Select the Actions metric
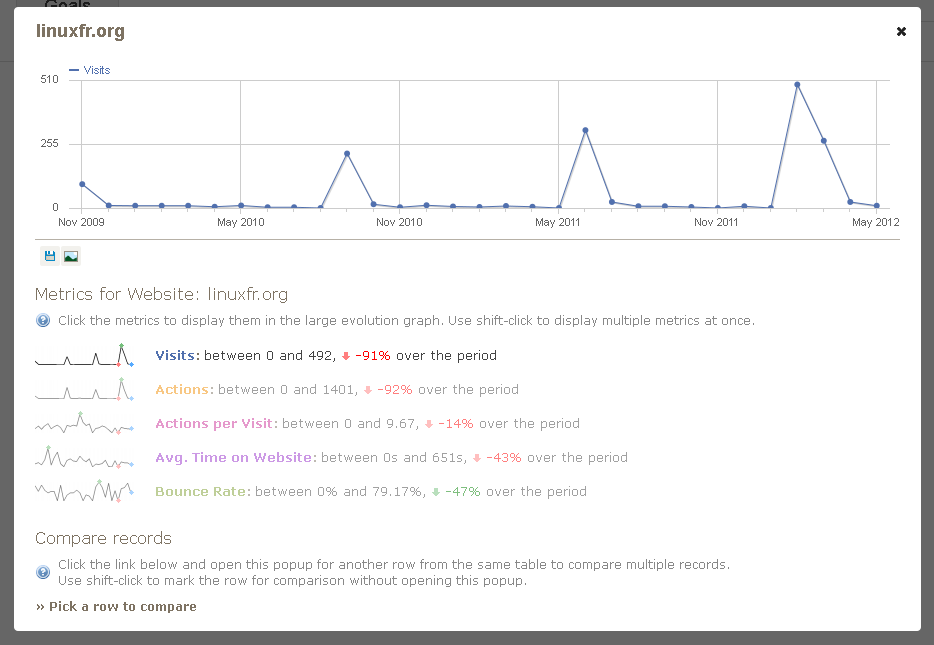 coord(182,390)
